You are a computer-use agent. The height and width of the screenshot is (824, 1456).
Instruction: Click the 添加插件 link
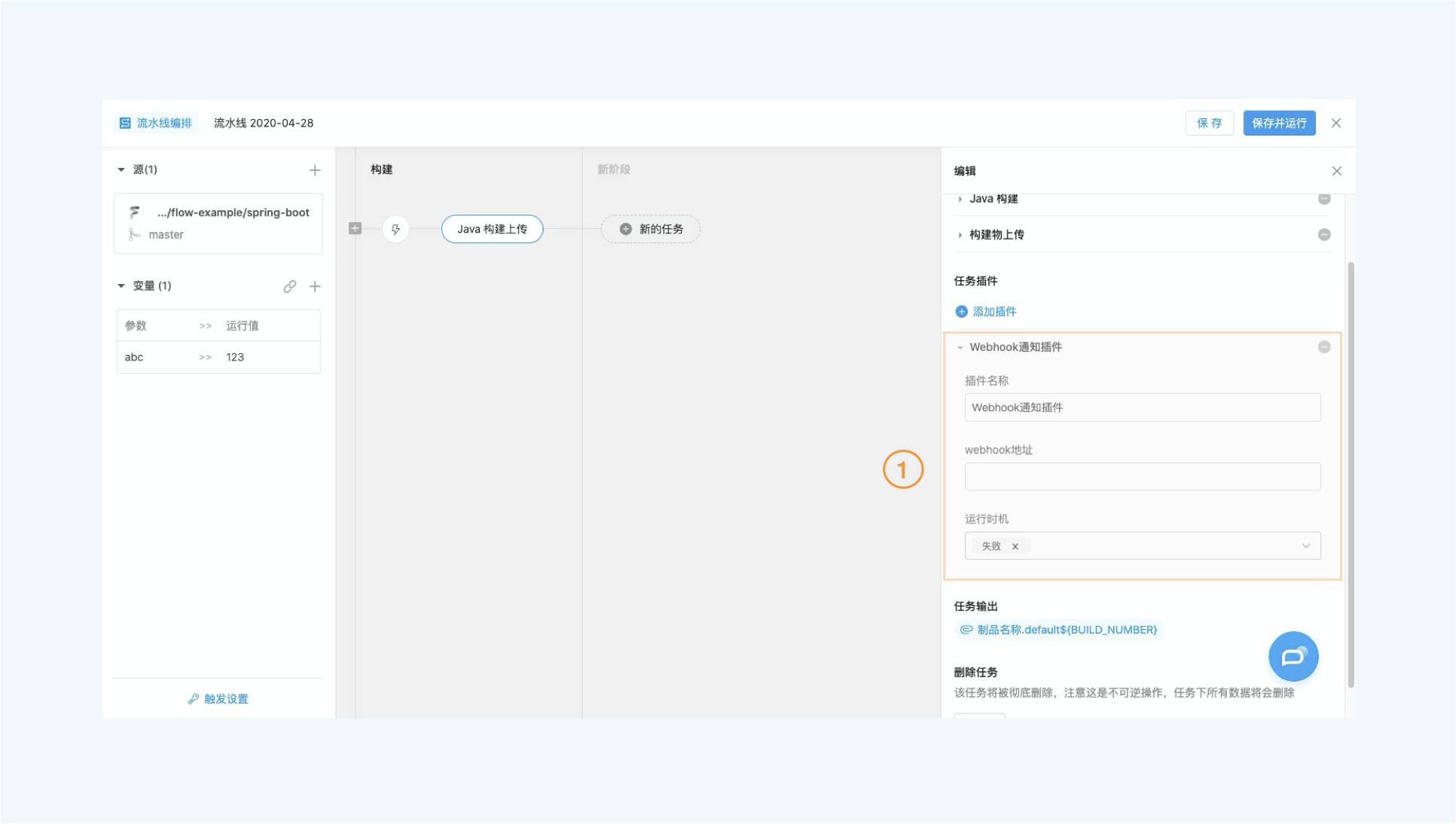[993, 311]
